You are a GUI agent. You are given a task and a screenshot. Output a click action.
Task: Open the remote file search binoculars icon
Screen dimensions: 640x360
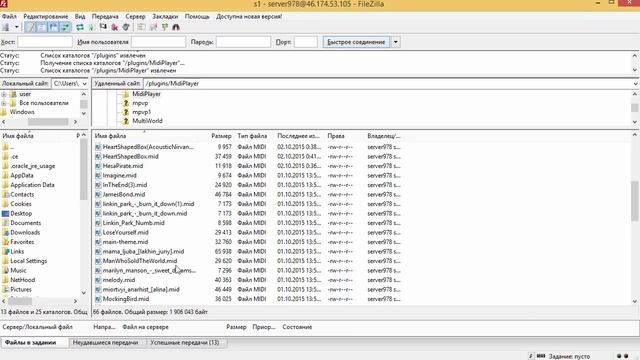[176, 27]
